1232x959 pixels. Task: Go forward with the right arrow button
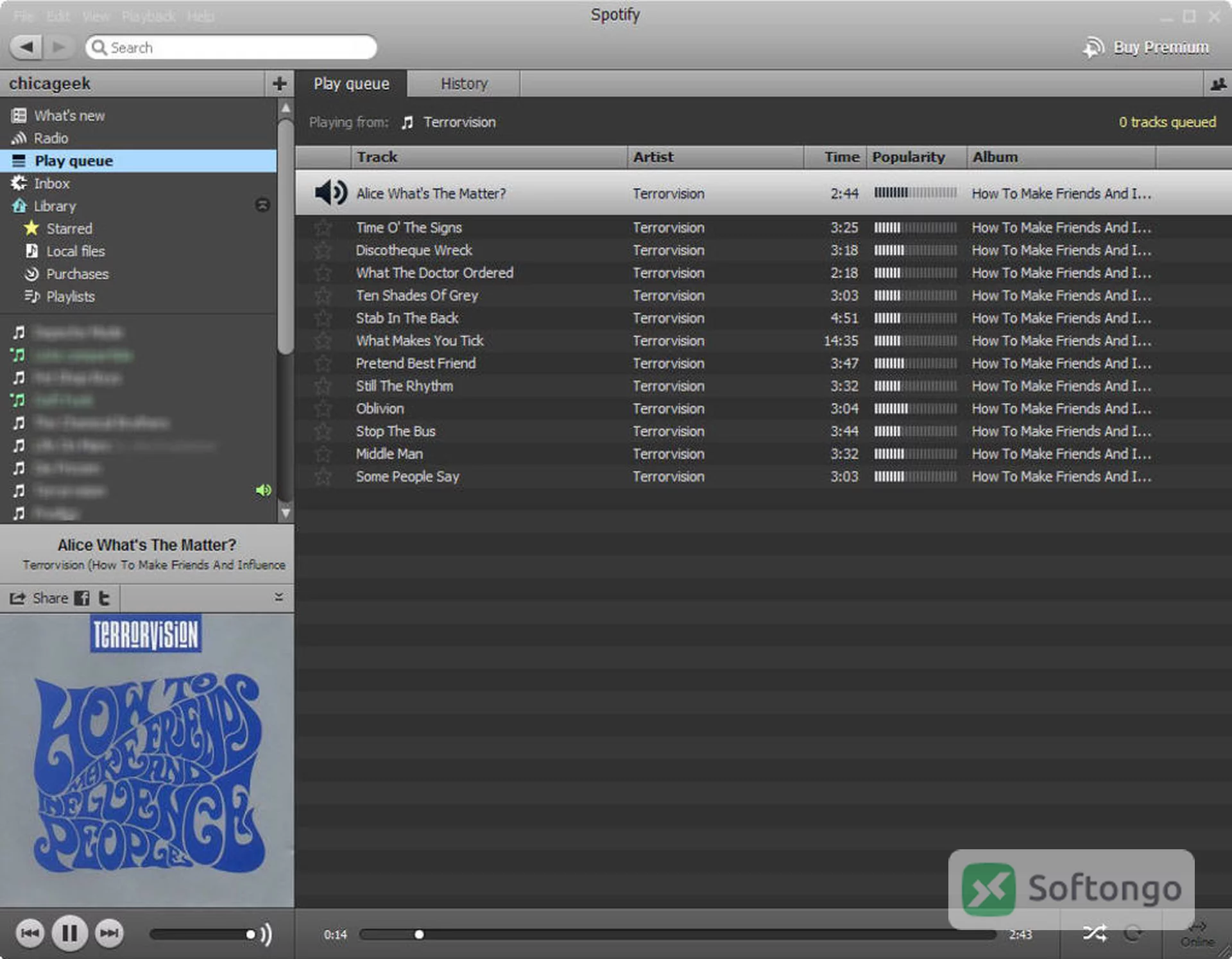[x=58, y=47]
